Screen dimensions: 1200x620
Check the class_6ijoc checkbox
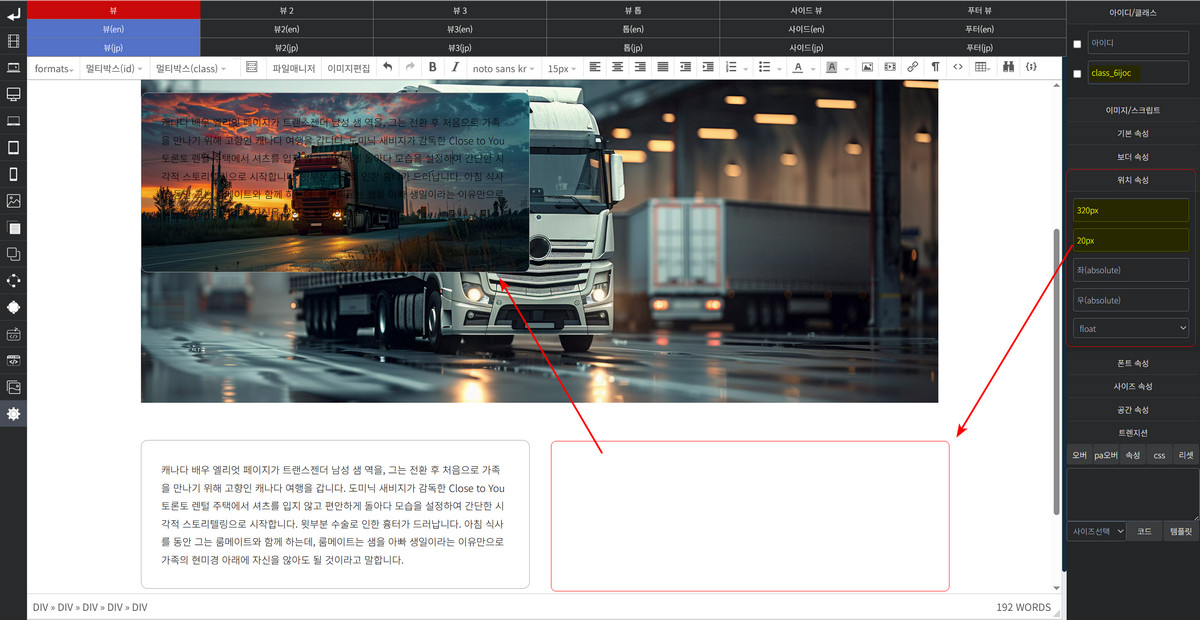pyautogui.click(x=1077, y=73)
